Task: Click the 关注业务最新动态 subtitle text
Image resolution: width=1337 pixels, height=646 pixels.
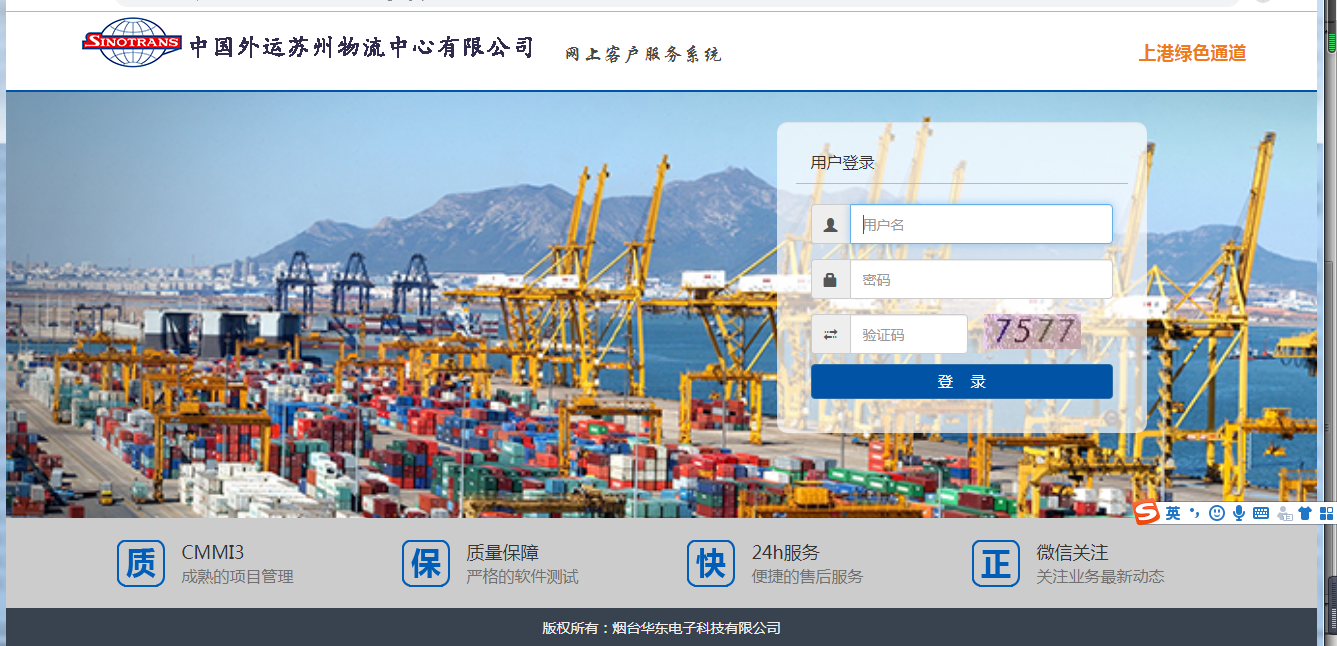Action: click(x=1100, y=577)
